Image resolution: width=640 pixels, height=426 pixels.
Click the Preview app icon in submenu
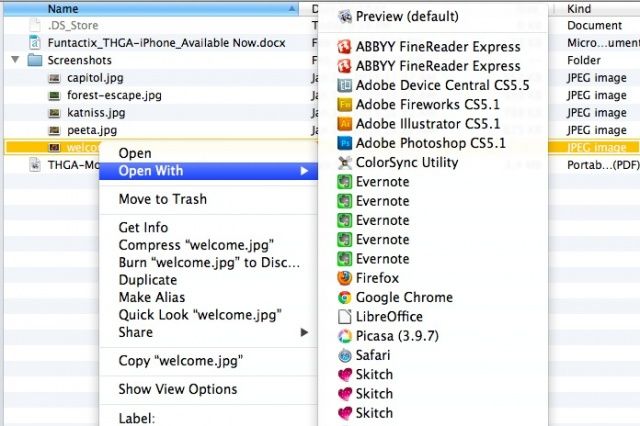click(x=344, y=17)
